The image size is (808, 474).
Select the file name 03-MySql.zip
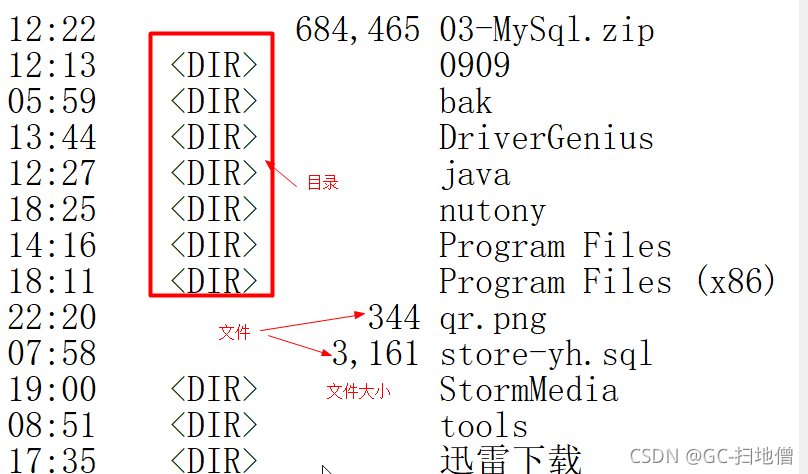(x=547, y=30)
